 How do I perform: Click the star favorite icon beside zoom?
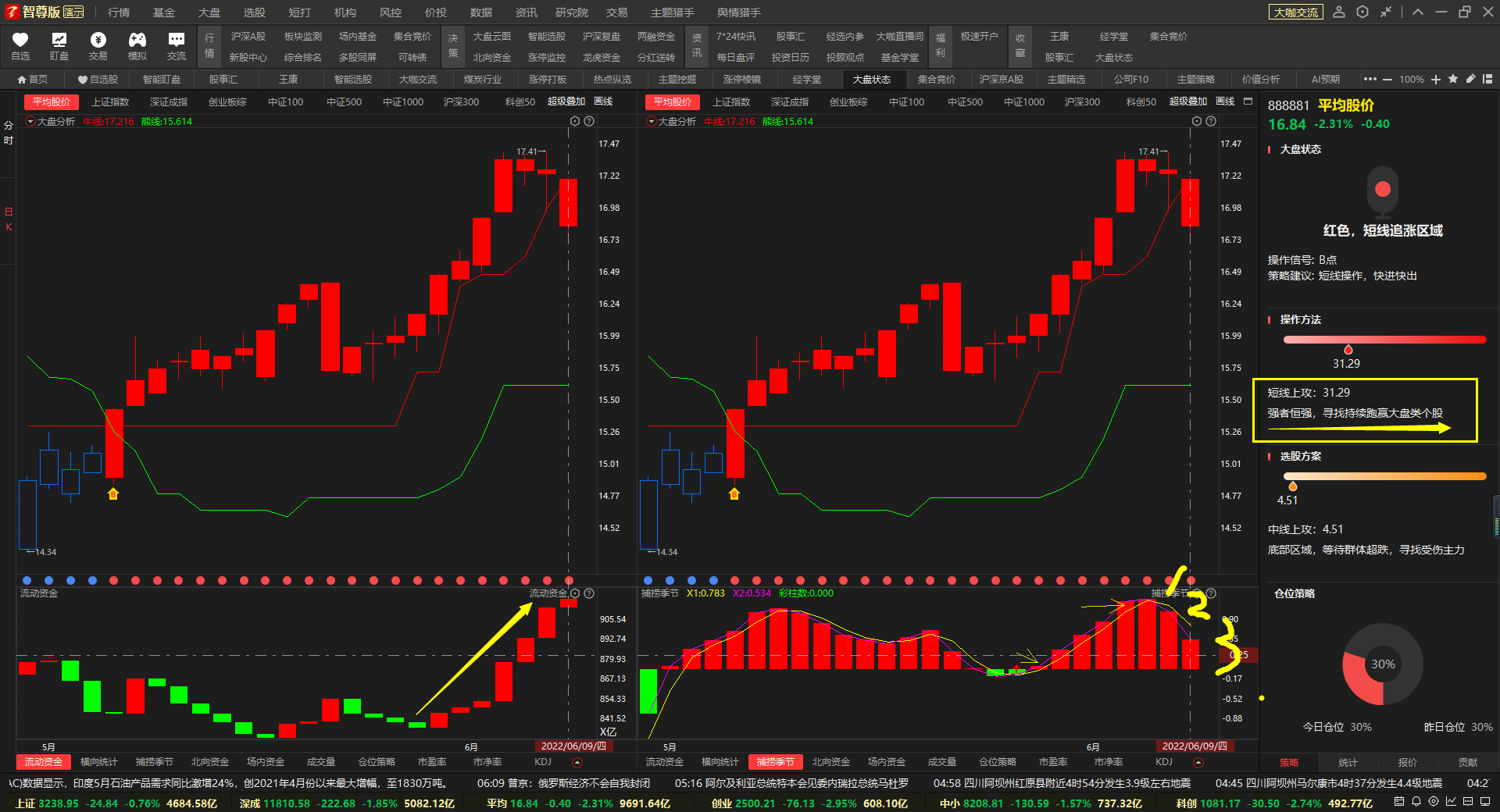coord(1453,79)
